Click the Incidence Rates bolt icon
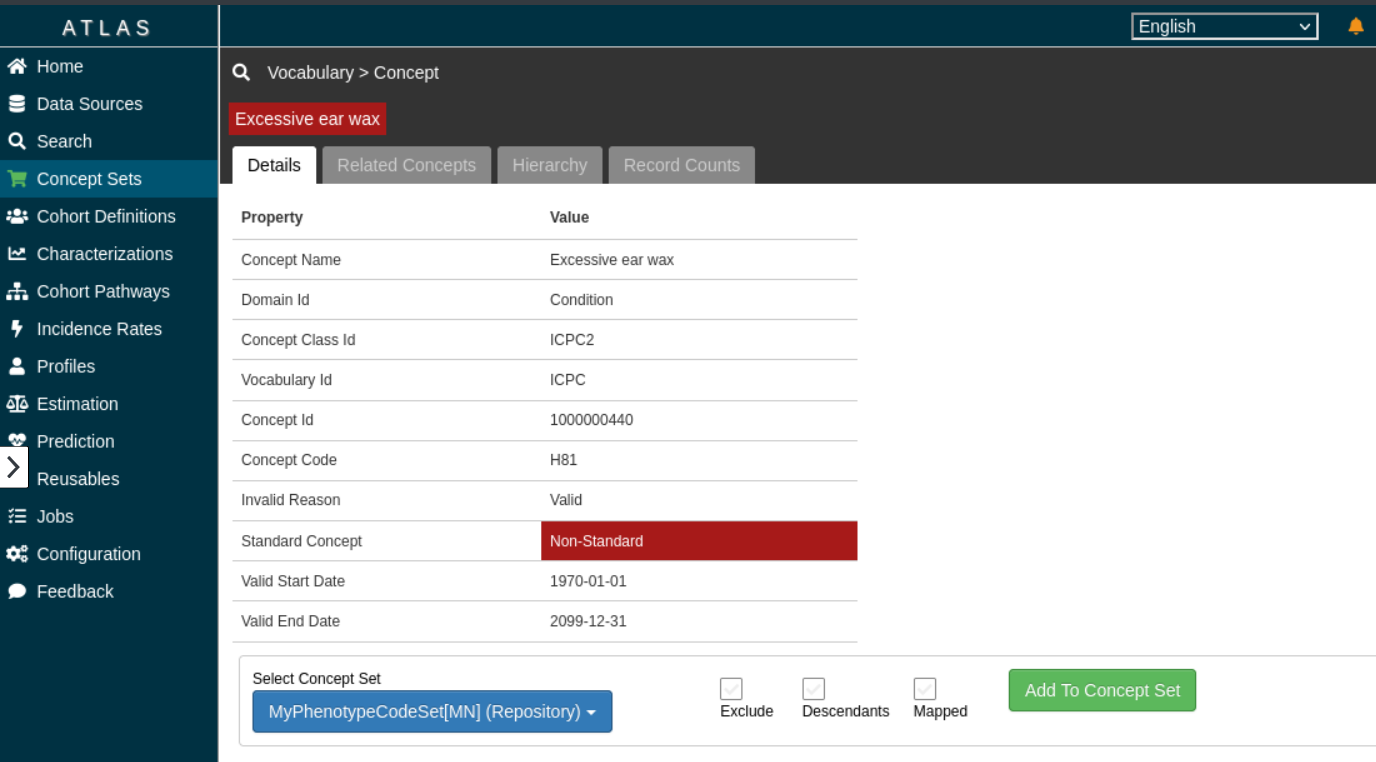 coord(16,329)
